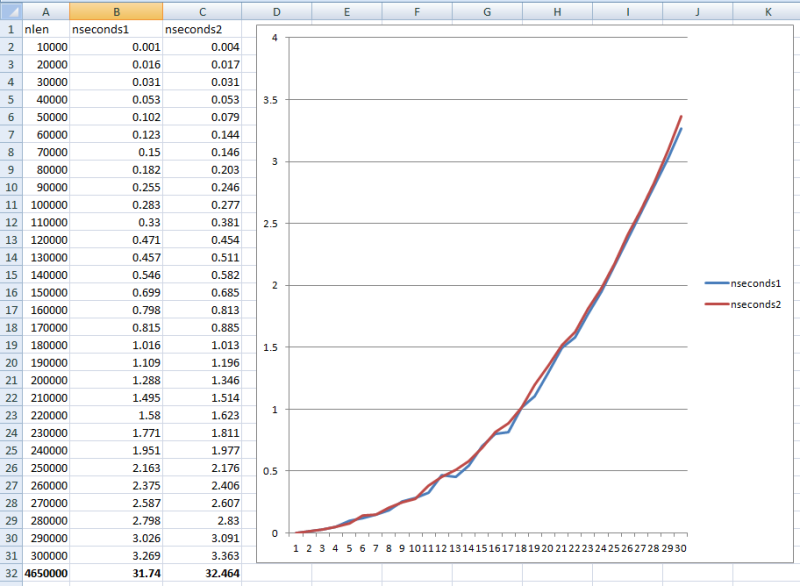
Task: Click the 'nseconds2' header cell in column C
Action: click(x=202, y=29)
